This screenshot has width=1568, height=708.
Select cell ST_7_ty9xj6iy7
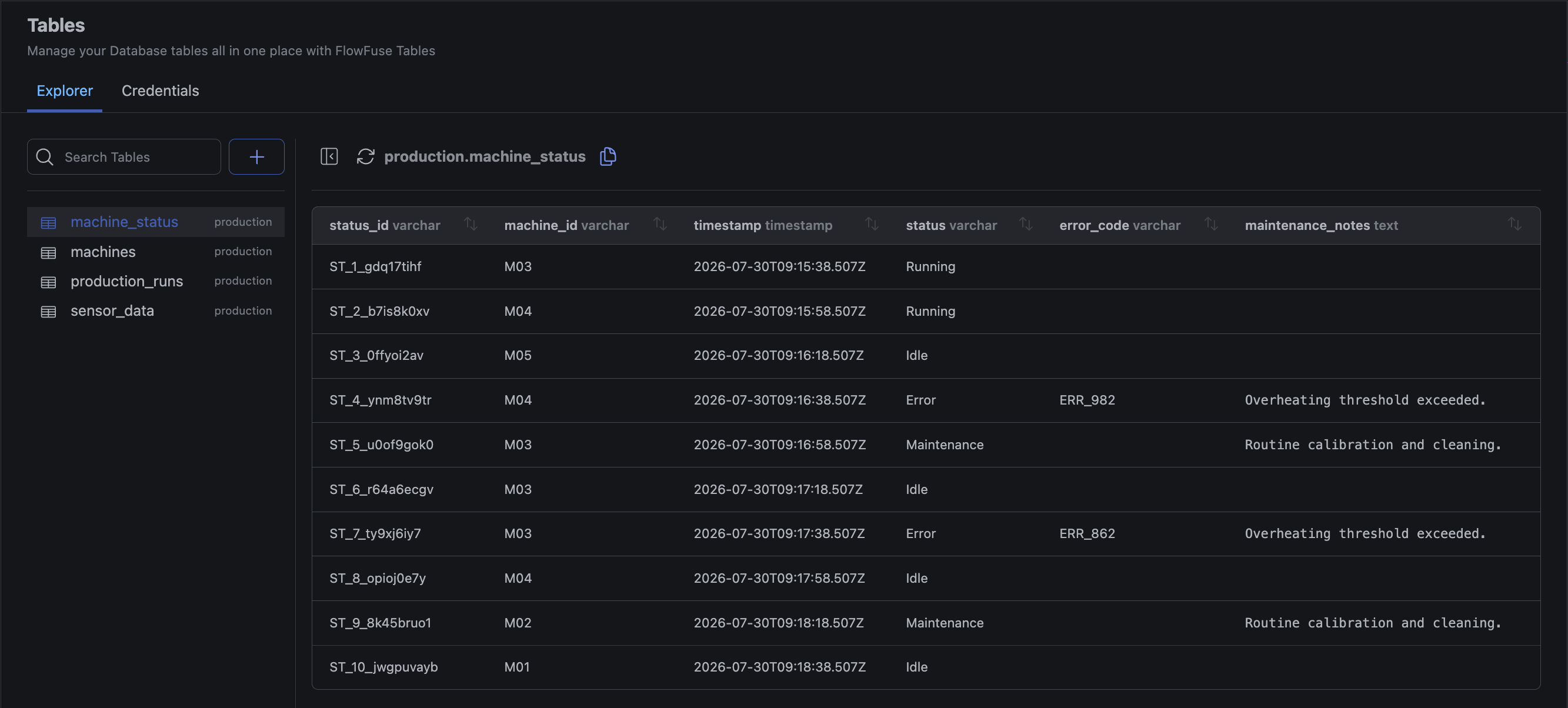[x=375, y=534]
